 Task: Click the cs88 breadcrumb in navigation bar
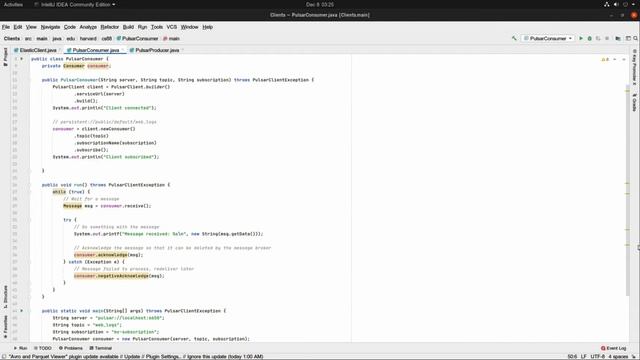107,38
